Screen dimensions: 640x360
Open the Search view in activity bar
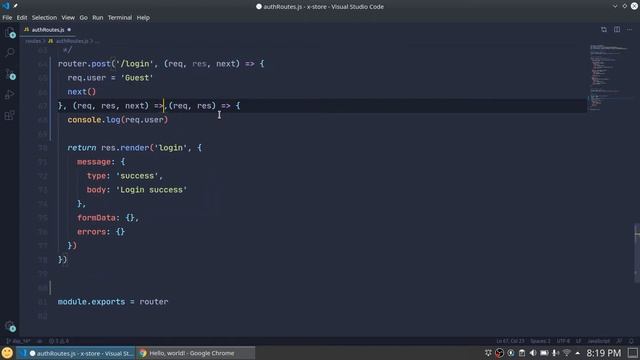[x=10, y=53]
